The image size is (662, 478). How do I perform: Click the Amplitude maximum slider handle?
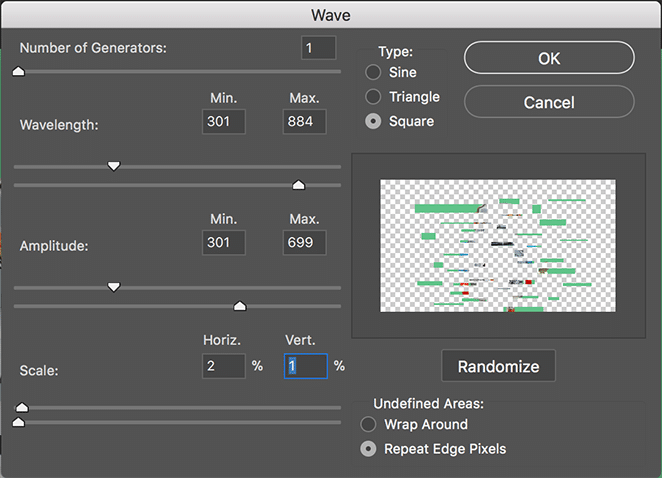[239, 306]
